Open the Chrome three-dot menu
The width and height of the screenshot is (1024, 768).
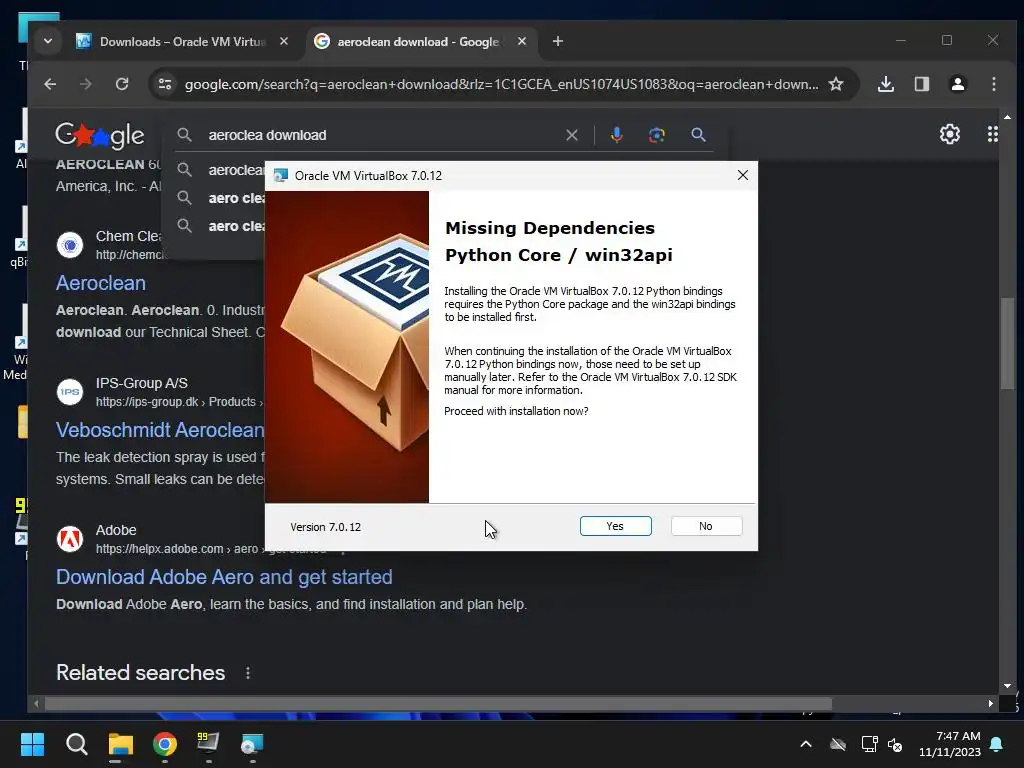[993, 84]
